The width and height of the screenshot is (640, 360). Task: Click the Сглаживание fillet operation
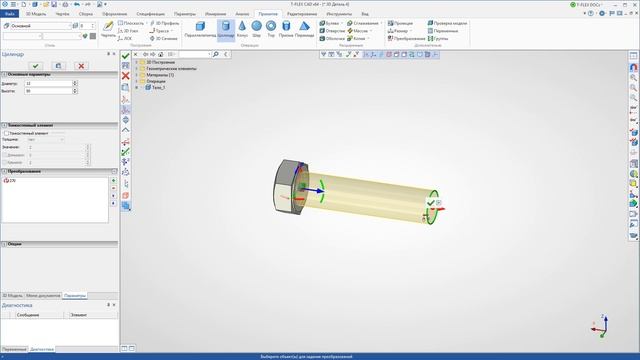coord(362,23)
